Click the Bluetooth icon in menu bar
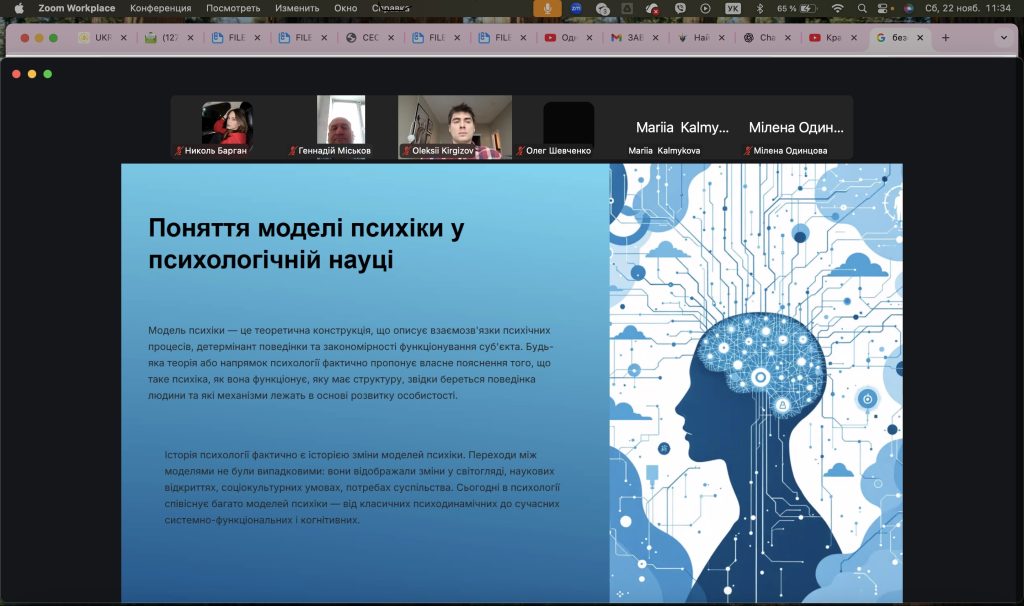Viewport: 1024px width, 606px height. tap(759, 8)
